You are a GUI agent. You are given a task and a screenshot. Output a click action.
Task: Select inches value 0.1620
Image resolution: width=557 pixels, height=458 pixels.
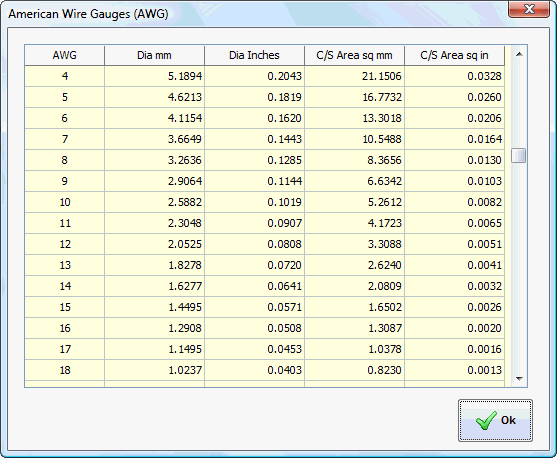click(x=254, y=118)
